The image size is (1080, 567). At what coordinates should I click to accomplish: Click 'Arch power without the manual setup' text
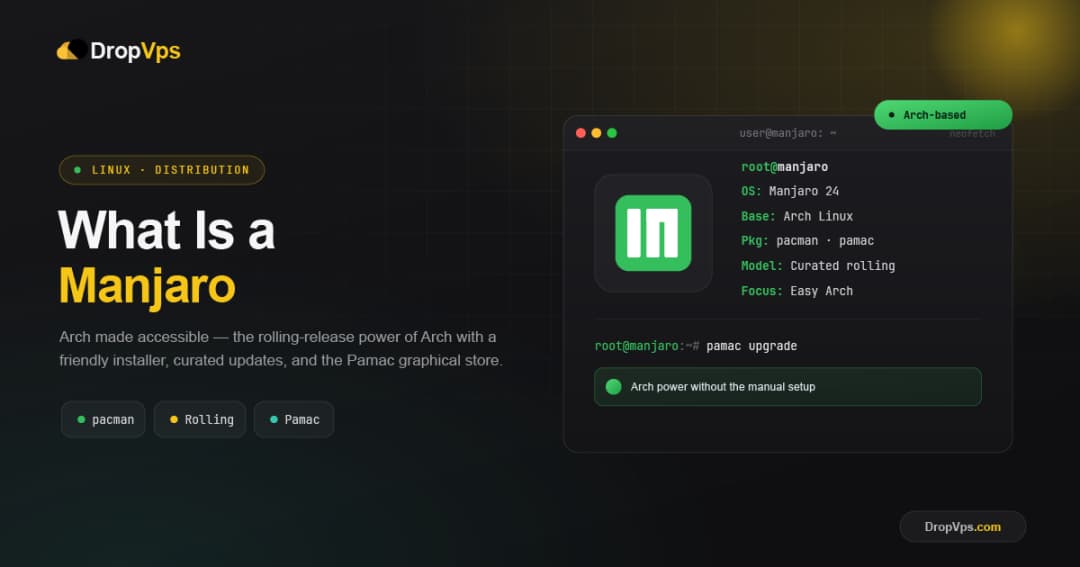[723, 387]
